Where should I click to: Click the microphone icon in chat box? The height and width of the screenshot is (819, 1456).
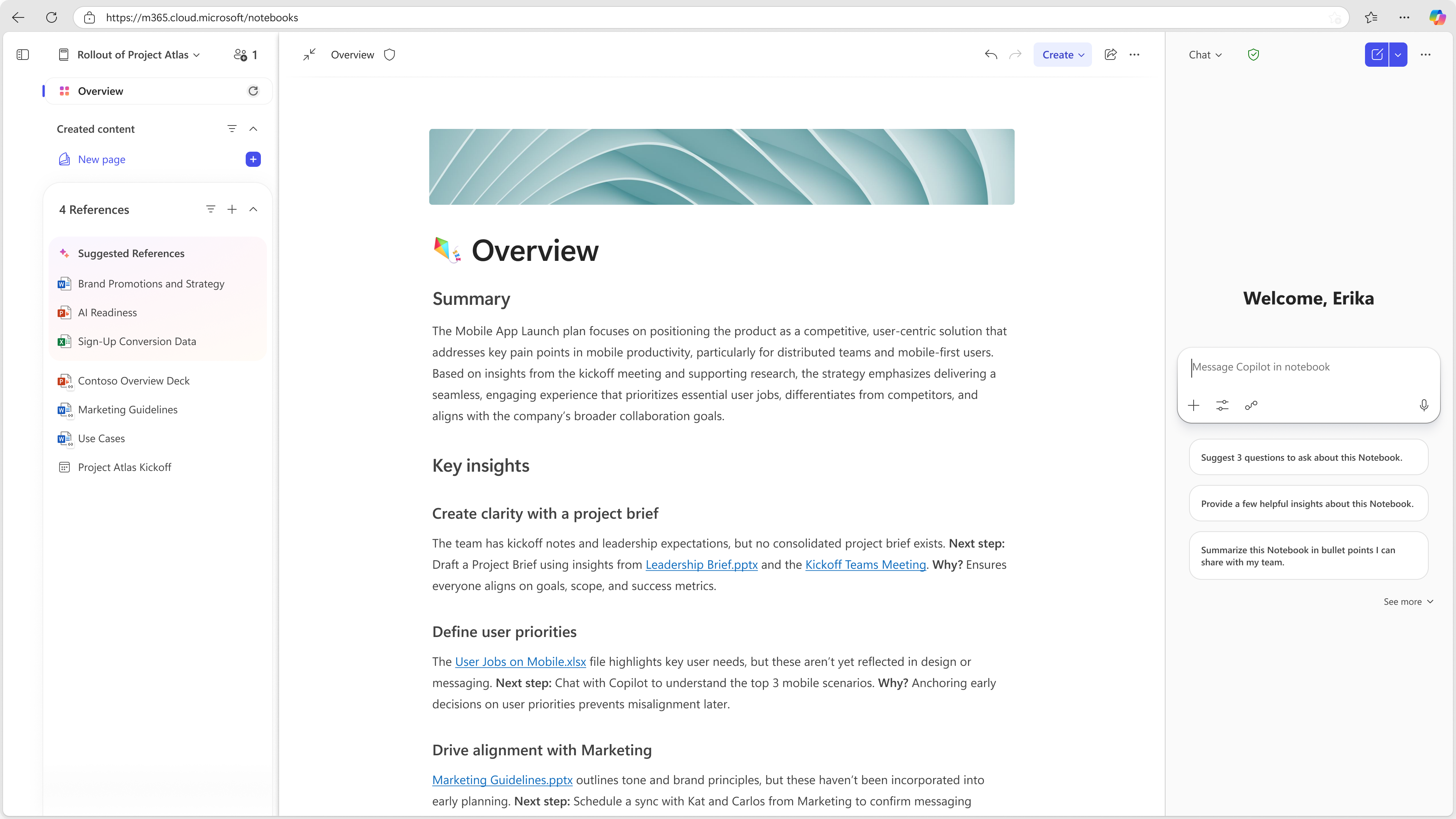(x=1424, y=405)
